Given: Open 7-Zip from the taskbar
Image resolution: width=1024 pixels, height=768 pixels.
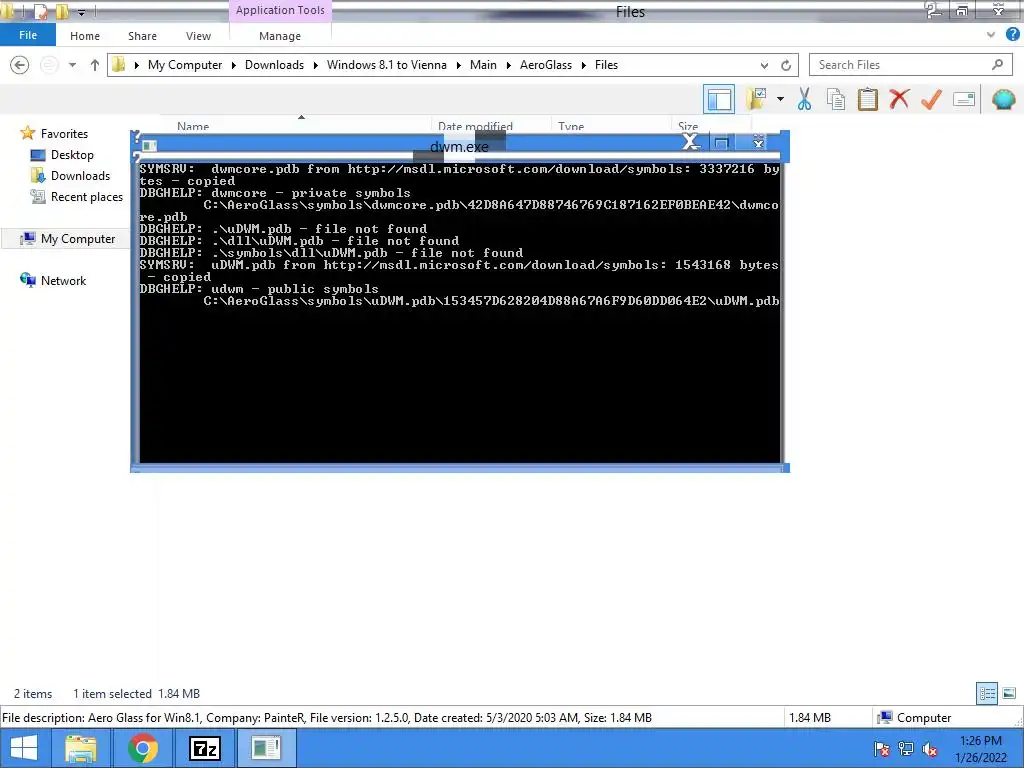Looking at the screenshot, I should click(x=204, y=748).
